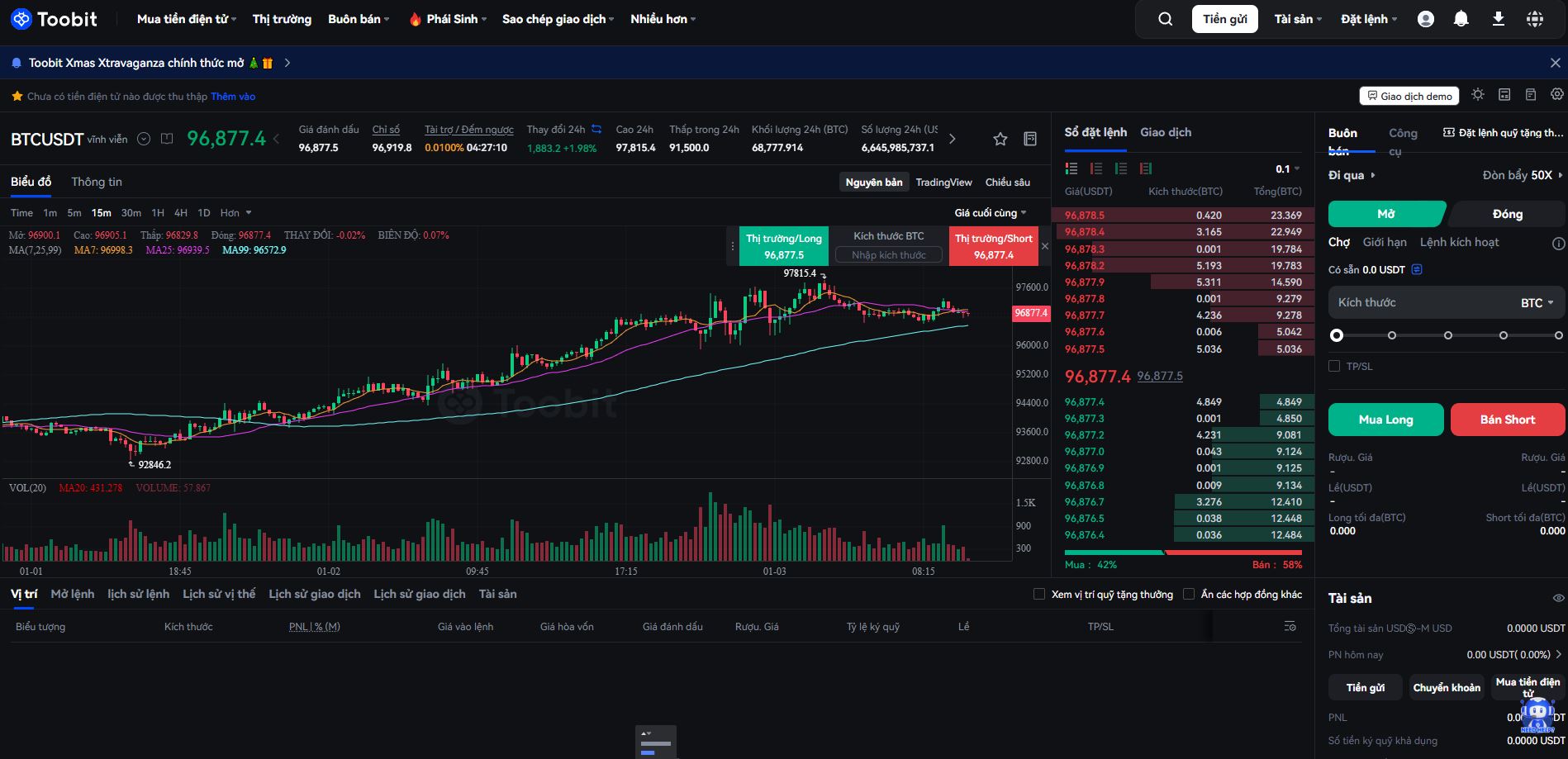Expand the 'Giá cuối cùng' dropdown

(990, 213)
